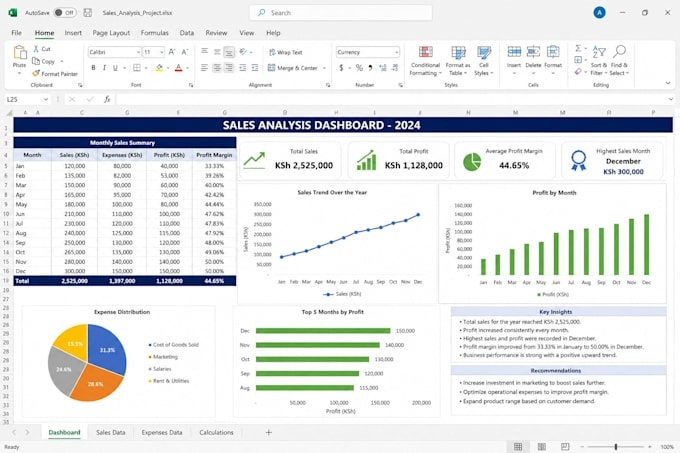The width and height of the screenshot is (680, 453).
Task: Click the Insert cells icon
Action: 514,52
